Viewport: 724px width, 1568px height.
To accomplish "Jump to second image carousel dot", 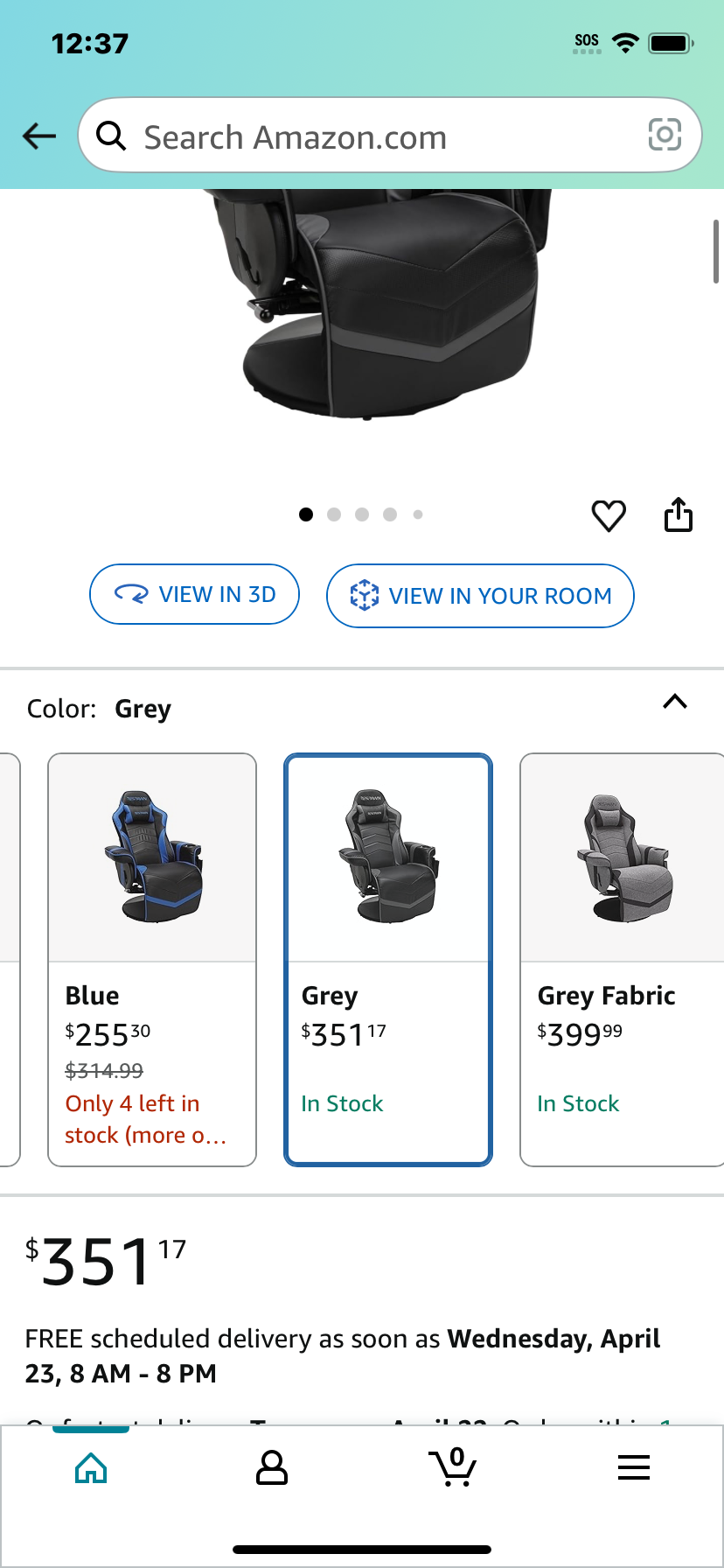I will 334,514.
